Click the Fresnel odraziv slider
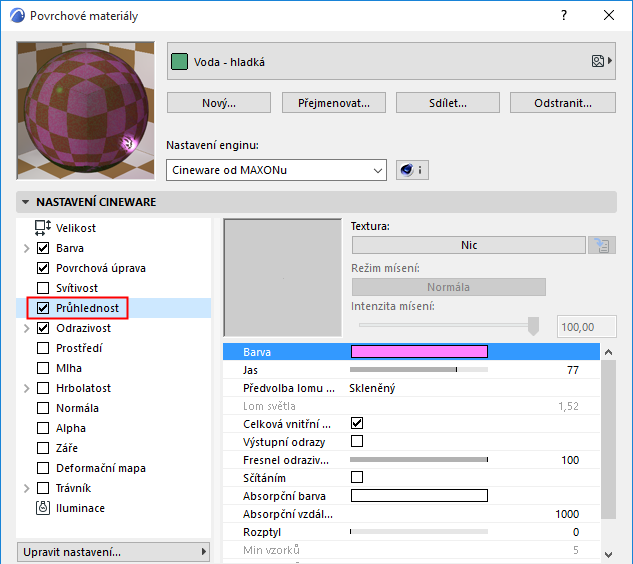633x564 pixels. [419, 459]
